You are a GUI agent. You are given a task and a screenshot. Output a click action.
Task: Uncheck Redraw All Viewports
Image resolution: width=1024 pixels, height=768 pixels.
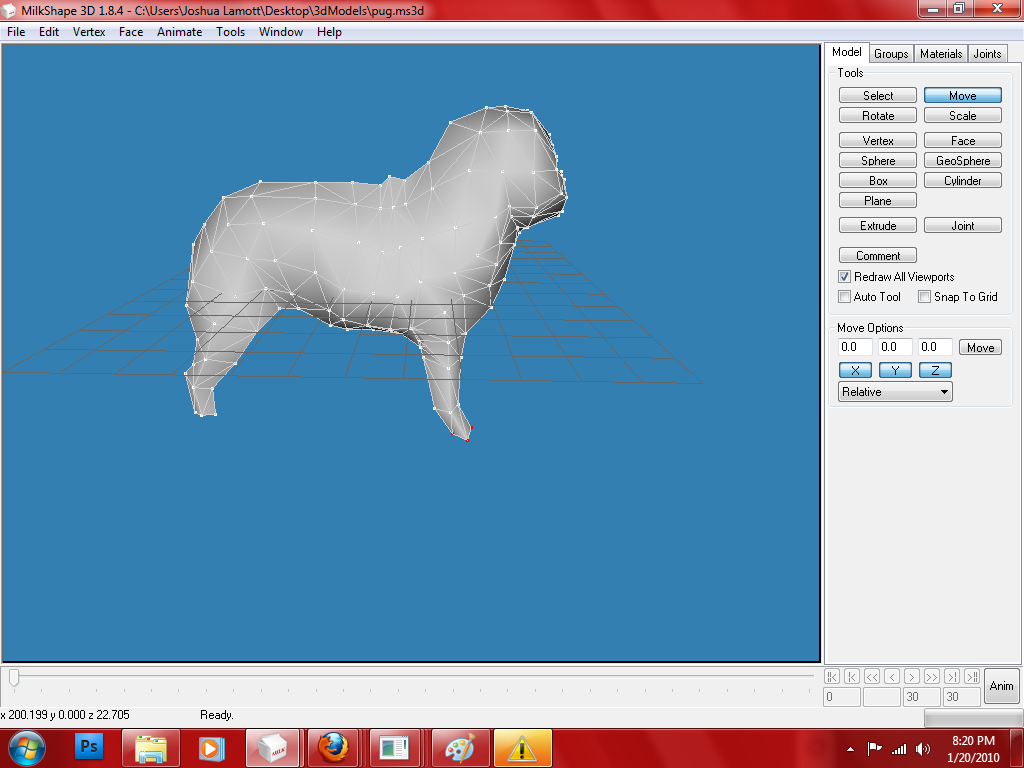click(844, 276)
